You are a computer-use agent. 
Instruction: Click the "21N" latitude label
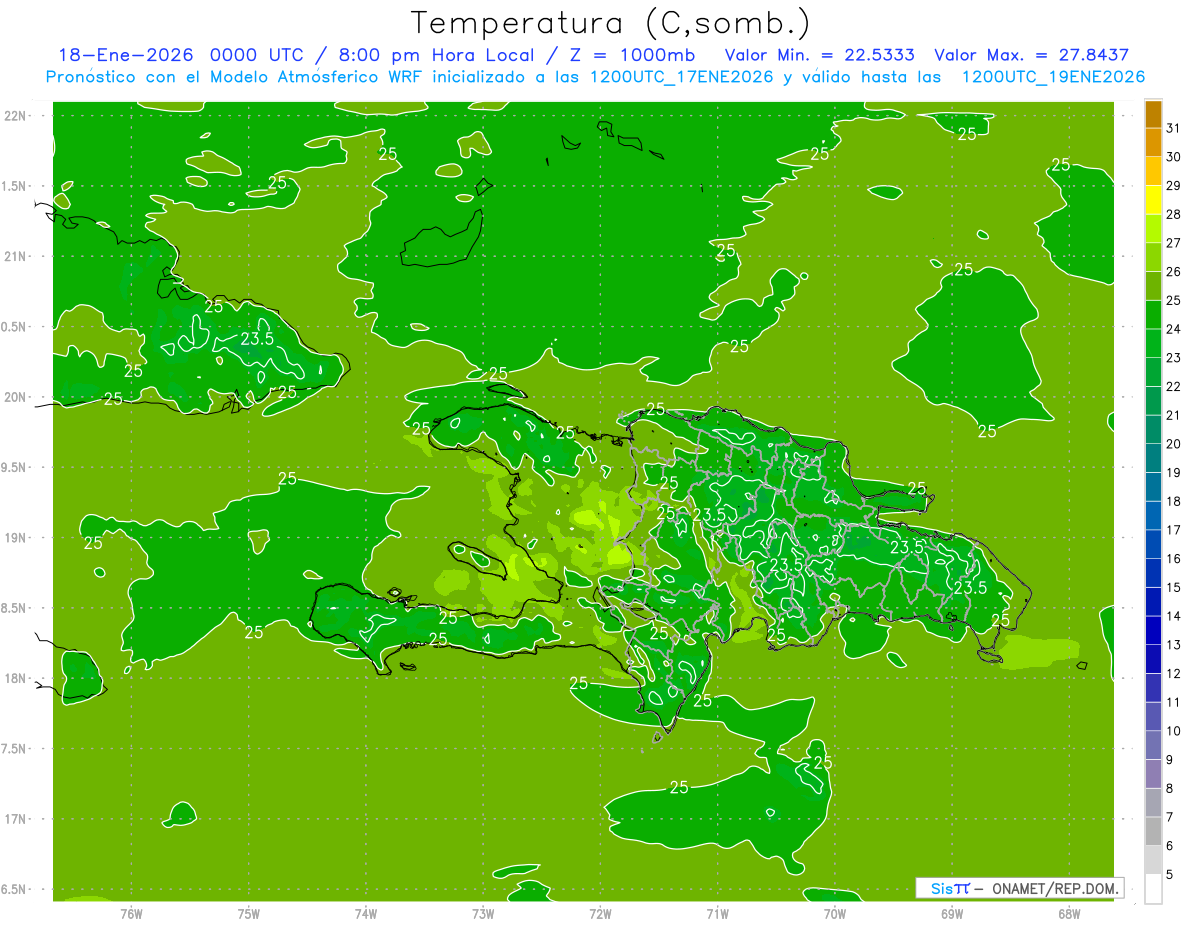[14, 256]
